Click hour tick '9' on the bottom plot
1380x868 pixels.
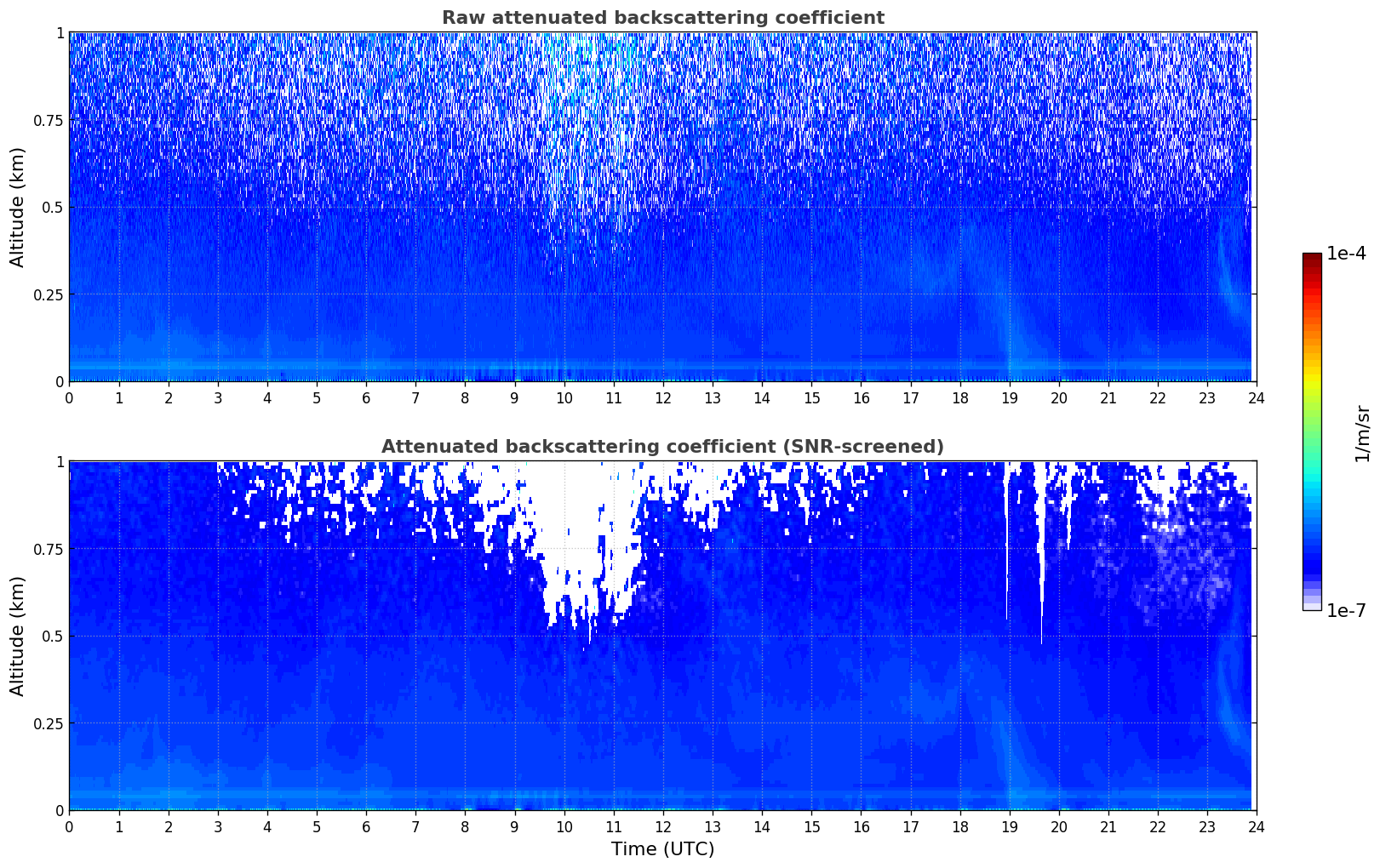[514, 826]
